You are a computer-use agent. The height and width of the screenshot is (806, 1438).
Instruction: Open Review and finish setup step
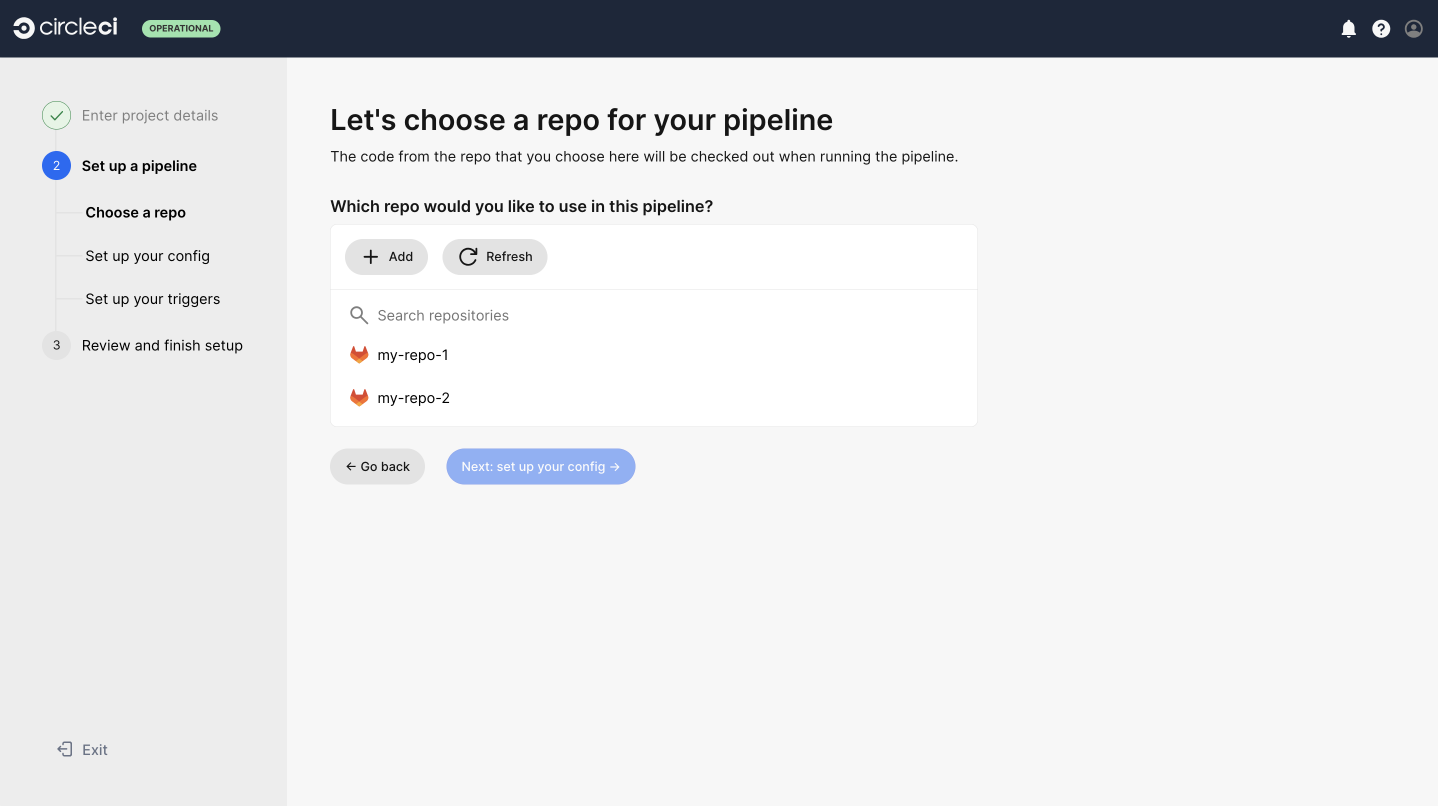click(162, 345)
